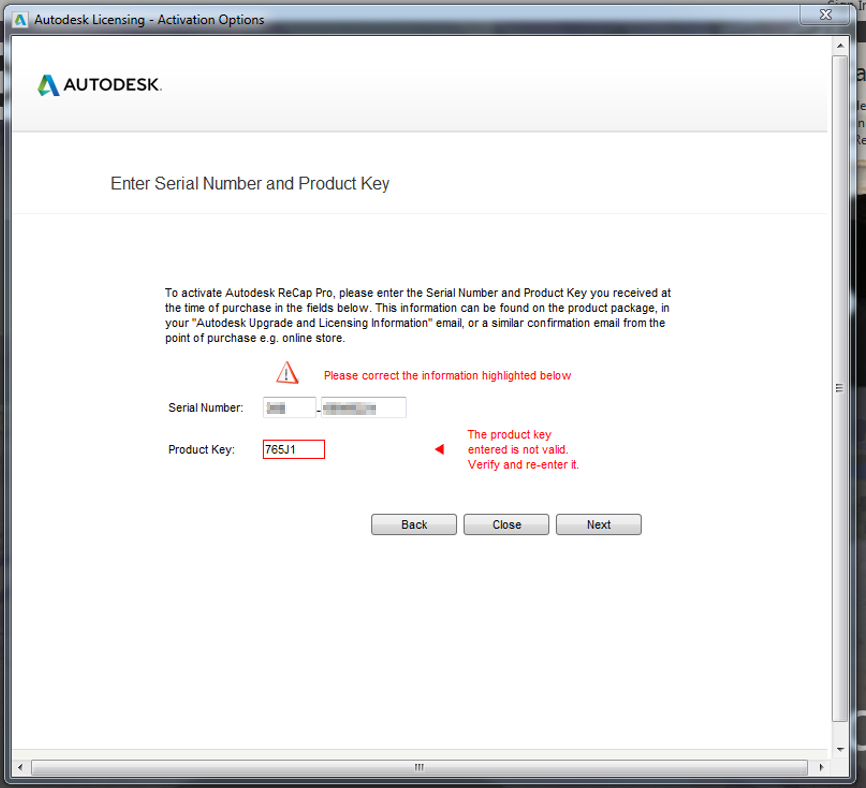Click the vertical scrollbar up arrow
The width and height of the screenshot is (866, 788).
pos(840,46)
